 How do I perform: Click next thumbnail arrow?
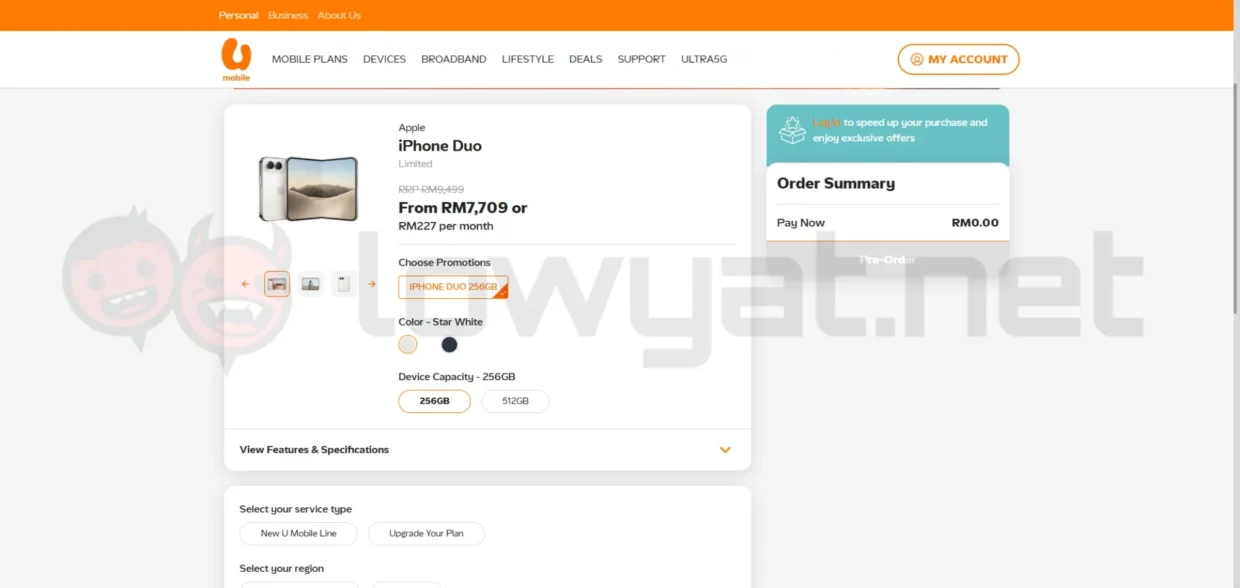tap(372, 284)
